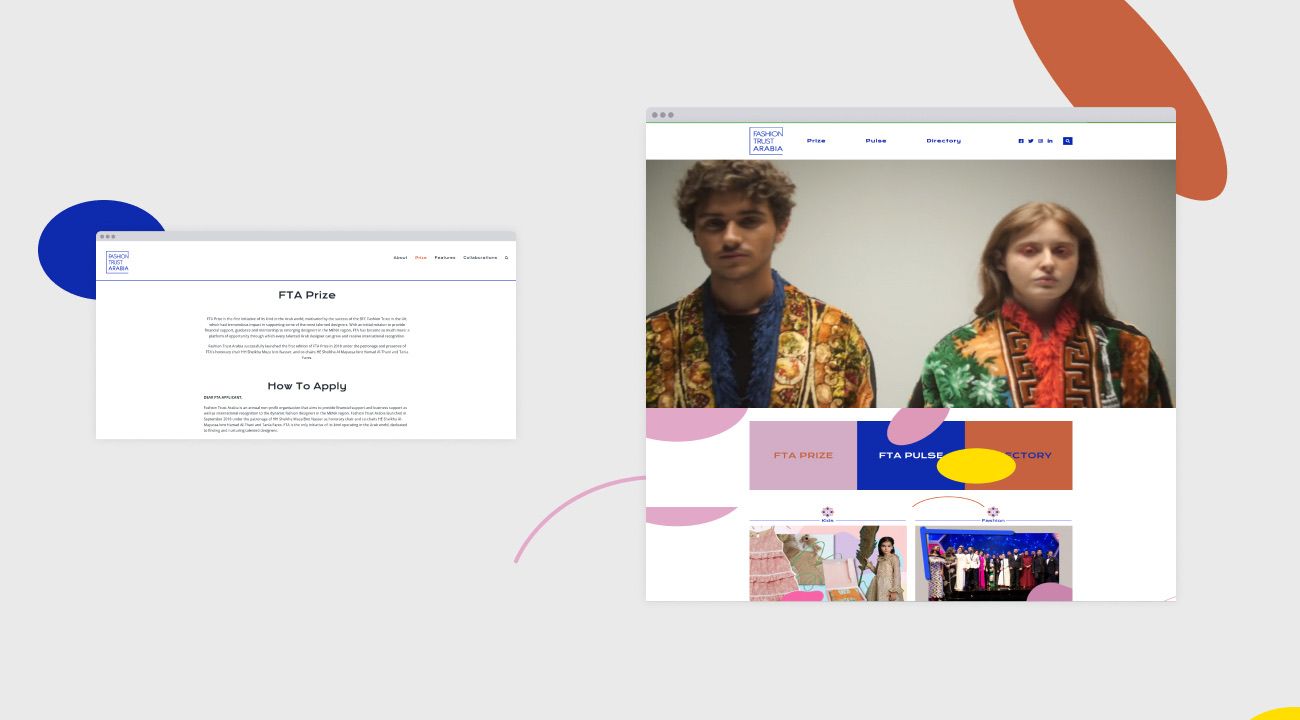Open Instagram icon in right website header
1300x720 pixels.
coord(1040,141)
